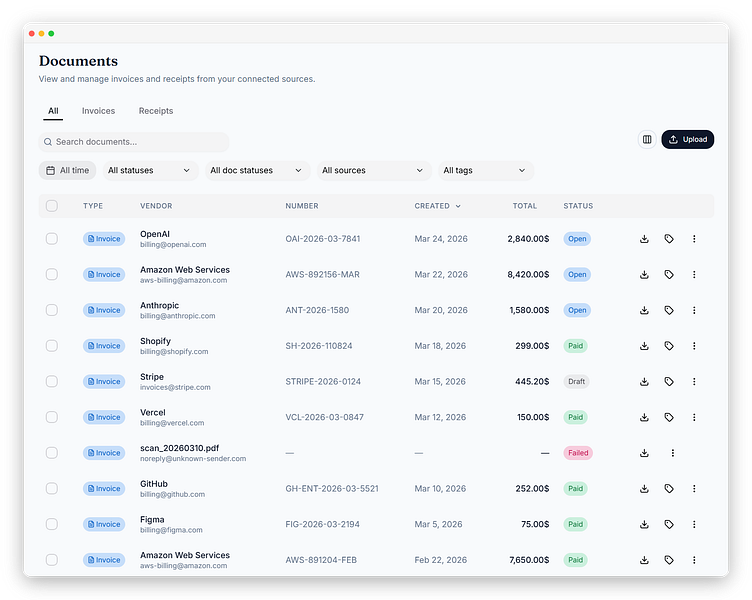Tag invoice AWS-891204-FEB

pyautogui.click(x=669, y=560)
